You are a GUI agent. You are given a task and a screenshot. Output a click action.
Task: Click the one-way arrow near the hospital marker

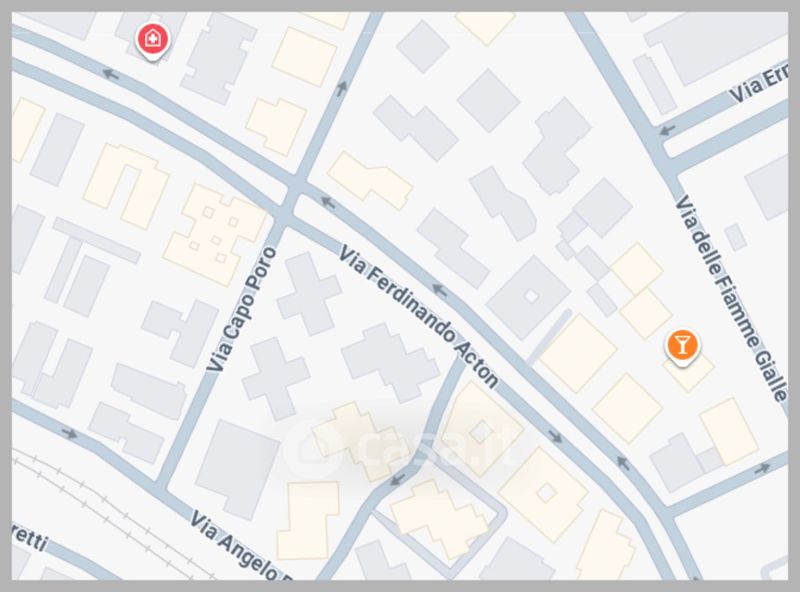point(110,75)
